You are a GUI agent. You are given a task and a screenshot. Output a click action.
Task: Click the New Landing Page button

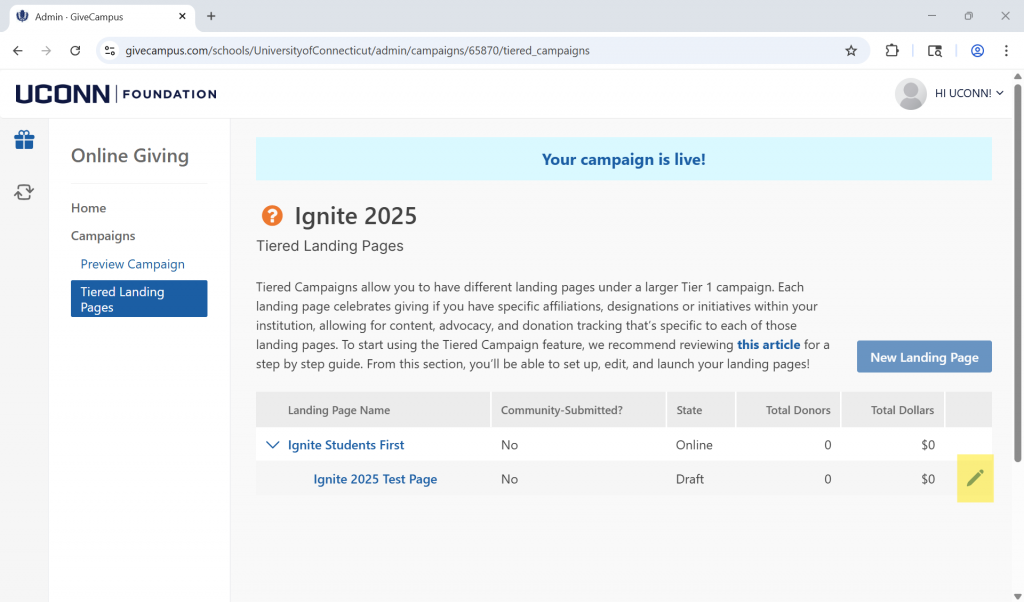point(924,357)
